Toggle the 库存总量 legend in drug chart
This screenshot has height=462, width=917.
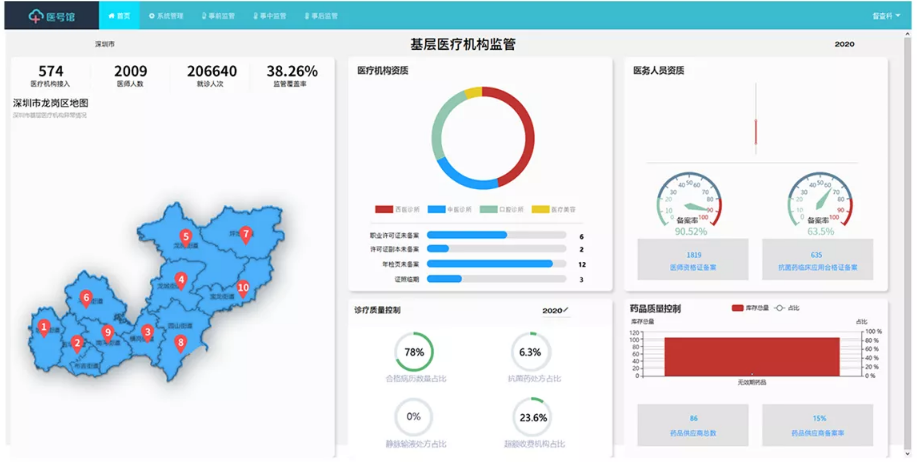point(750,308)
